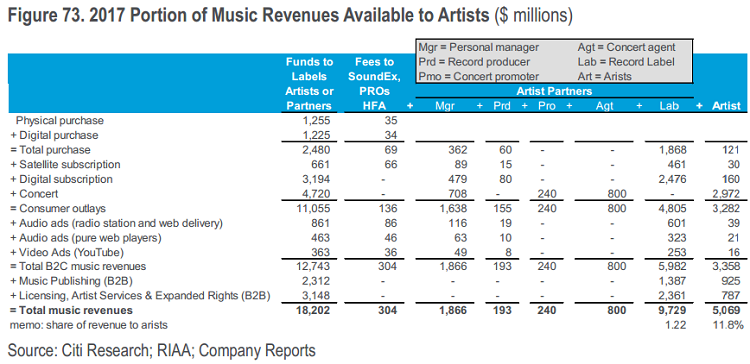This screenshot has width=750, height=364.
Task: Click the 'Mgr = Personal manager' legend entry
Action: tap(479, 47)
